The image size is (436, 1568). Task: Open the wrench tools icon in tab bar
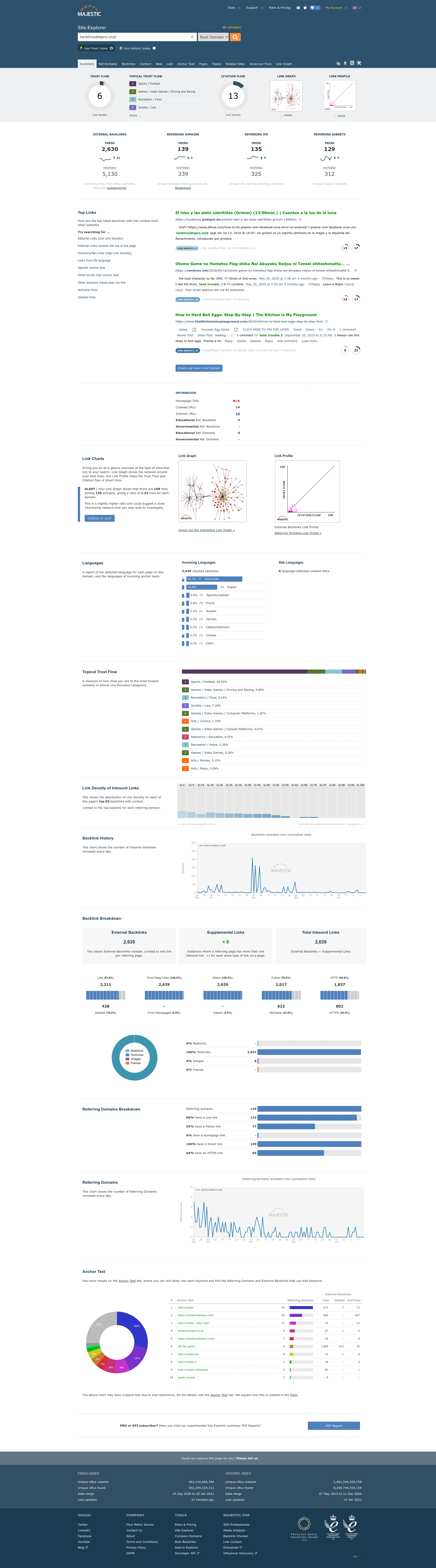[359, 63]
